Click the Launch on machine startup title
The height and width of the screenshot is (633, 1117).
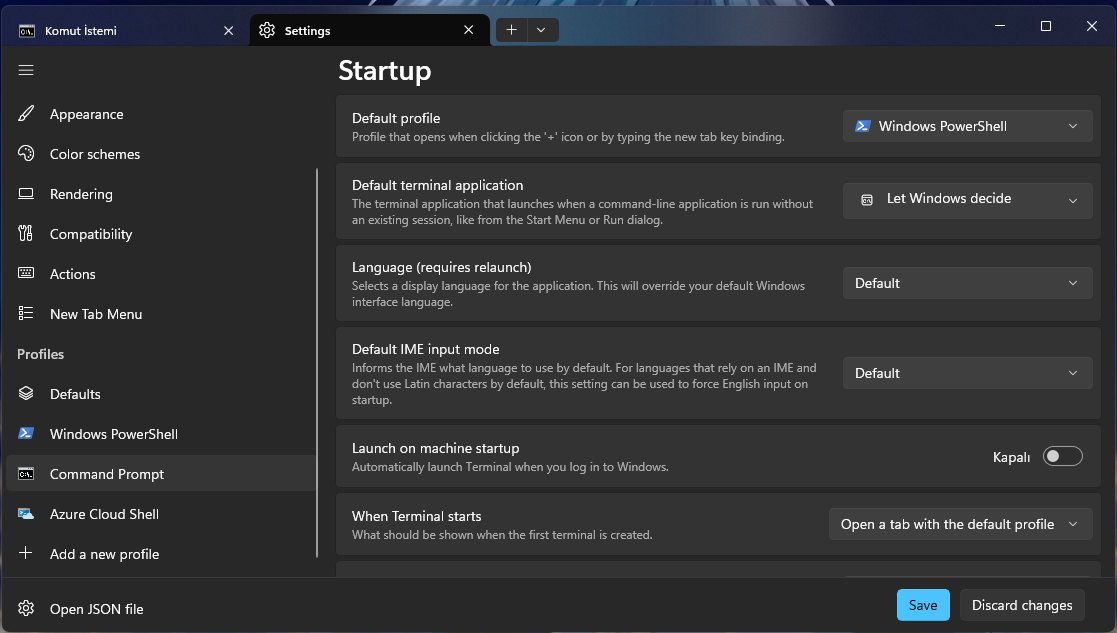tap(435, 448)
